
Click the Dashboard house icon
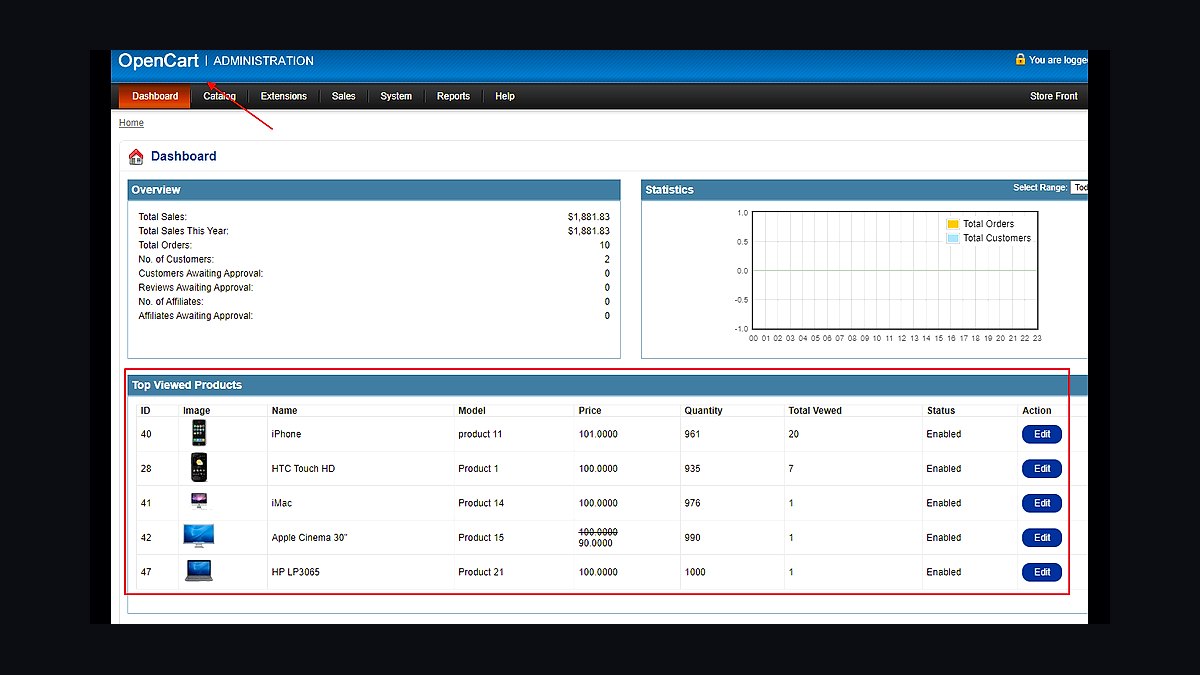point(136,156)
